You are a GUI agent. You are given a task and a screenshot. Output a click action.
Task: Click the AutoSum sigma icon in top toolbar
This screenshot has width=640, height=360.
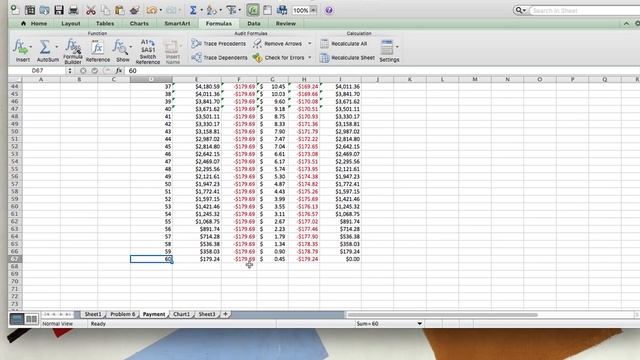[193, 10]
